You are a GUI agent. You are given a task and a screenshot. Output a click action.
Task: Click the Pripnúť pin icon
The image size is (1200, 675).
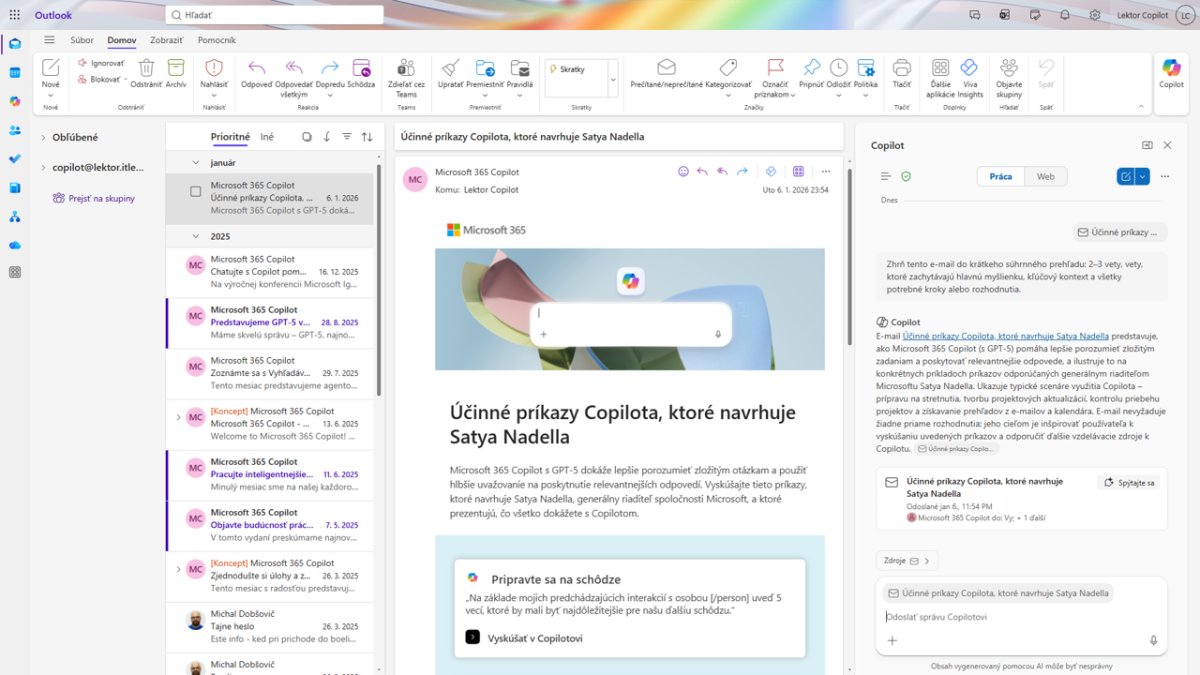pos(811,69)
